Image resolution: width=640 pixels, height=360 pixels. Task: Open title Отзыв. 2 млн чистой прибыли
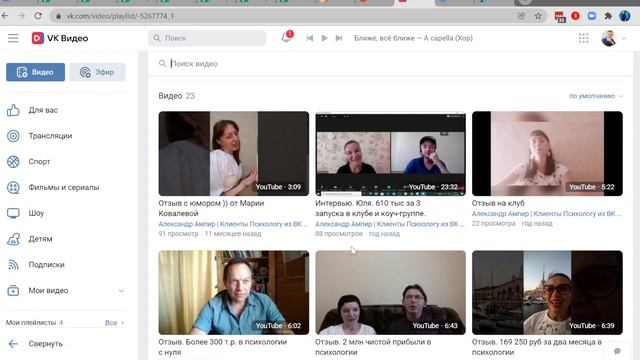pos(373,347)
